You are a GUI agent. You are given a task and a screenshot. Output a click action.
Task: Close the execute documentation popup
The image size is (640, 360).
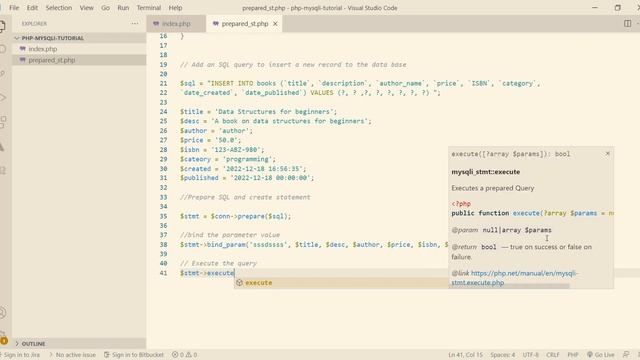pos(608,153)
